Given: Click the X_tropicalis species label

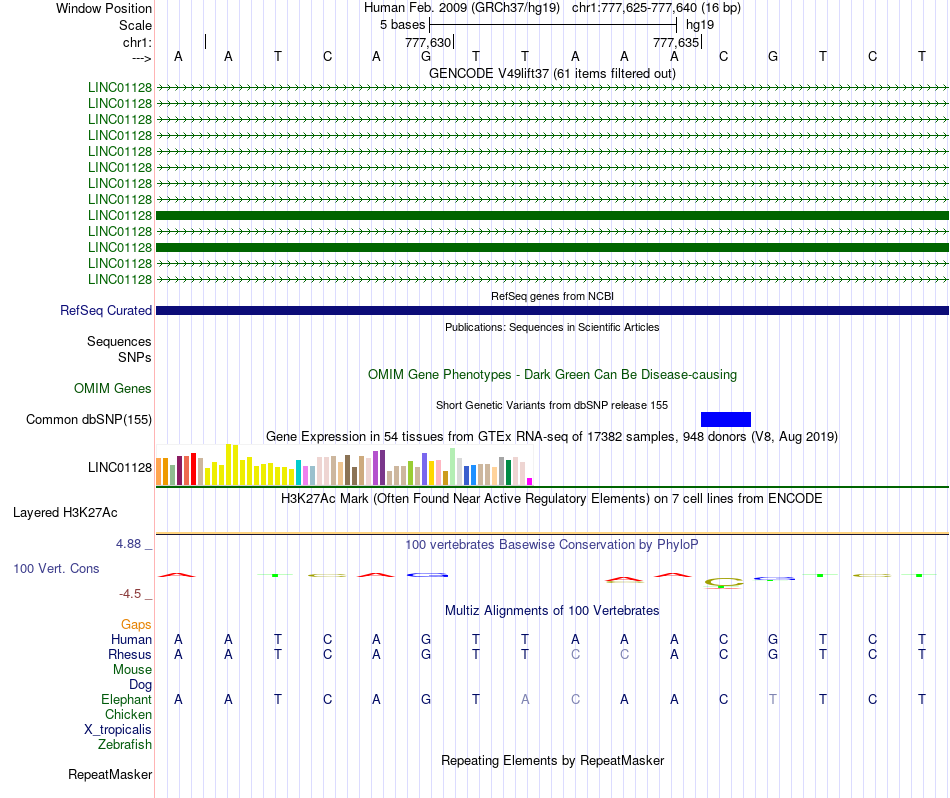Looking at the screenshot, I should click(118, 730).
